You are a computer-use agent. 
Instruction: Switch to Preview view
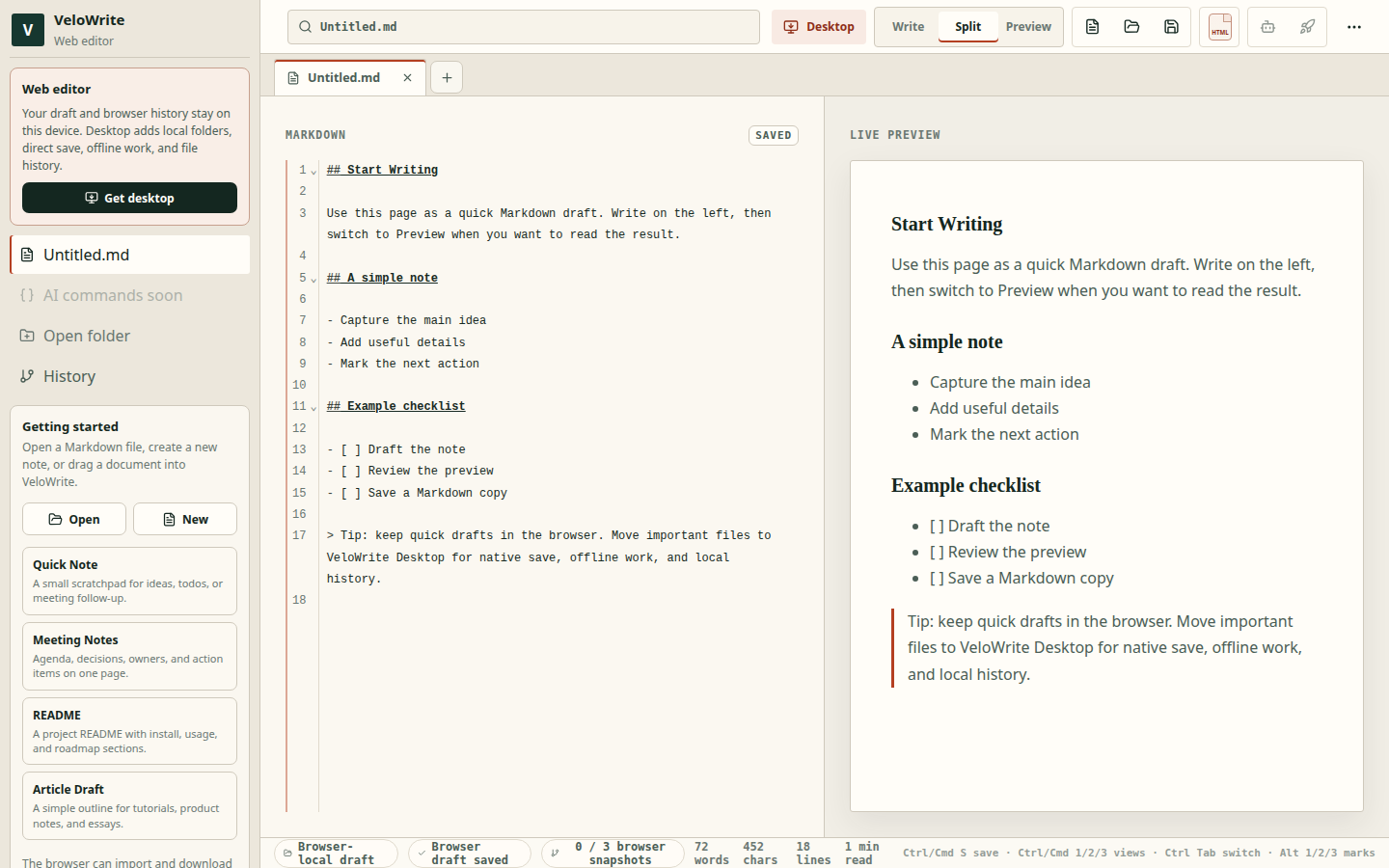click(1028, 27)
